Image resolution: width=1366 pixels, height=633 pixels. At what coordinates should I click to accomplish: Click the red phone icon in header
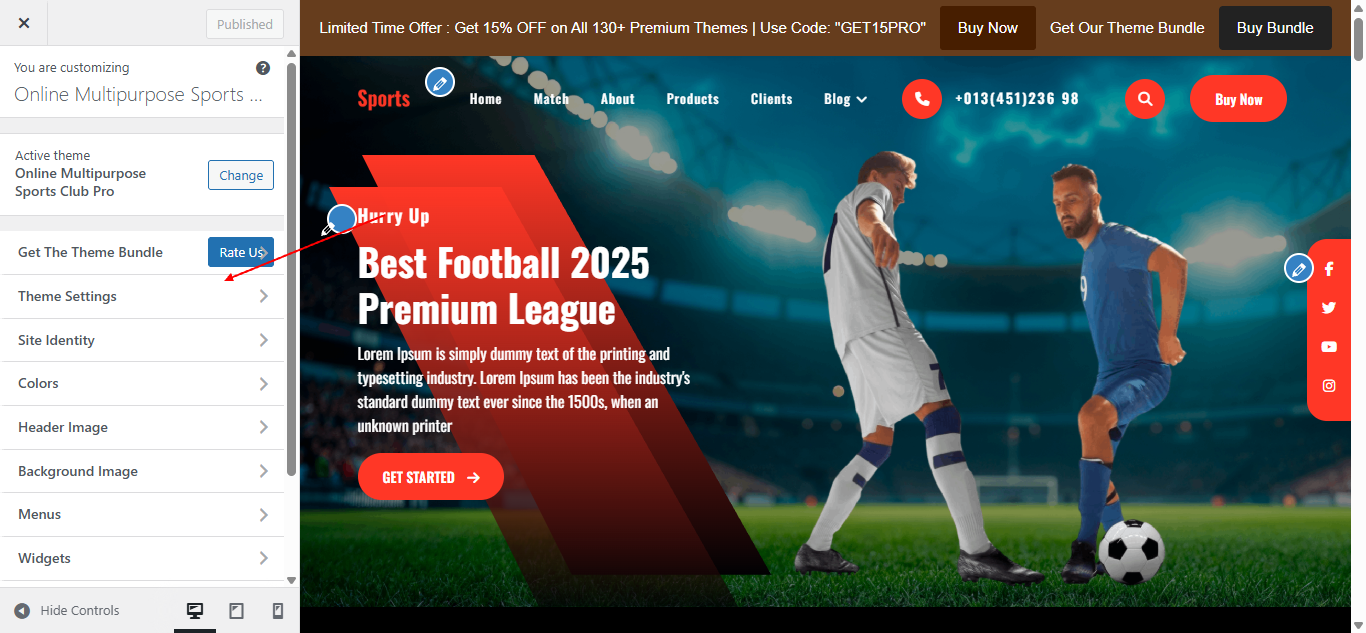(x=922, y=99)
